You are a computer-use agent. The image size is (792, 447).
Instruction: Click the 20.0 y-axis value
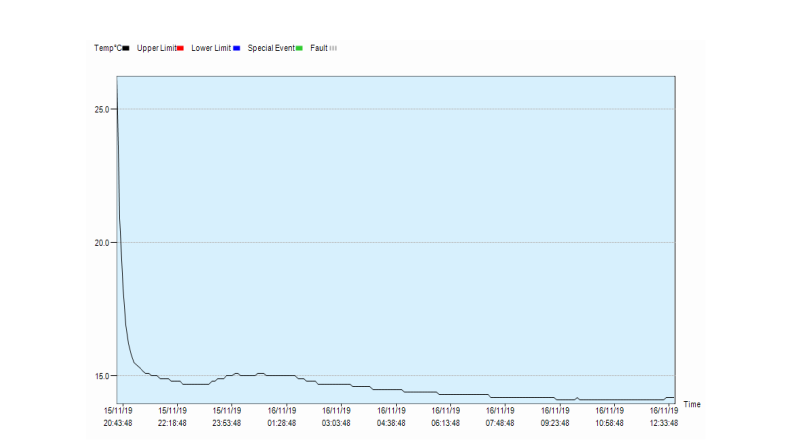tap(102, 242)
